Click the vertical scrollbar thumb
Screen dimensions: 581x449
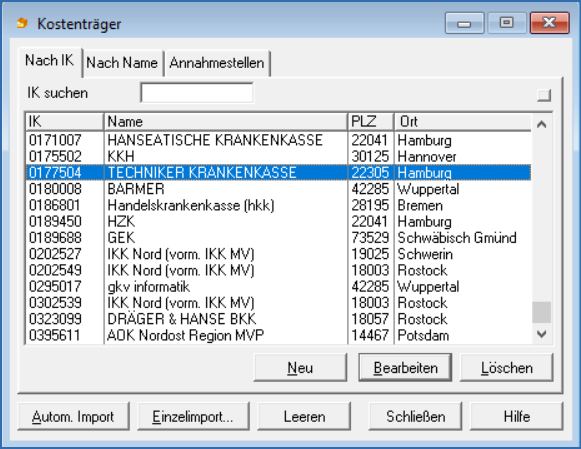pos(542,312)
